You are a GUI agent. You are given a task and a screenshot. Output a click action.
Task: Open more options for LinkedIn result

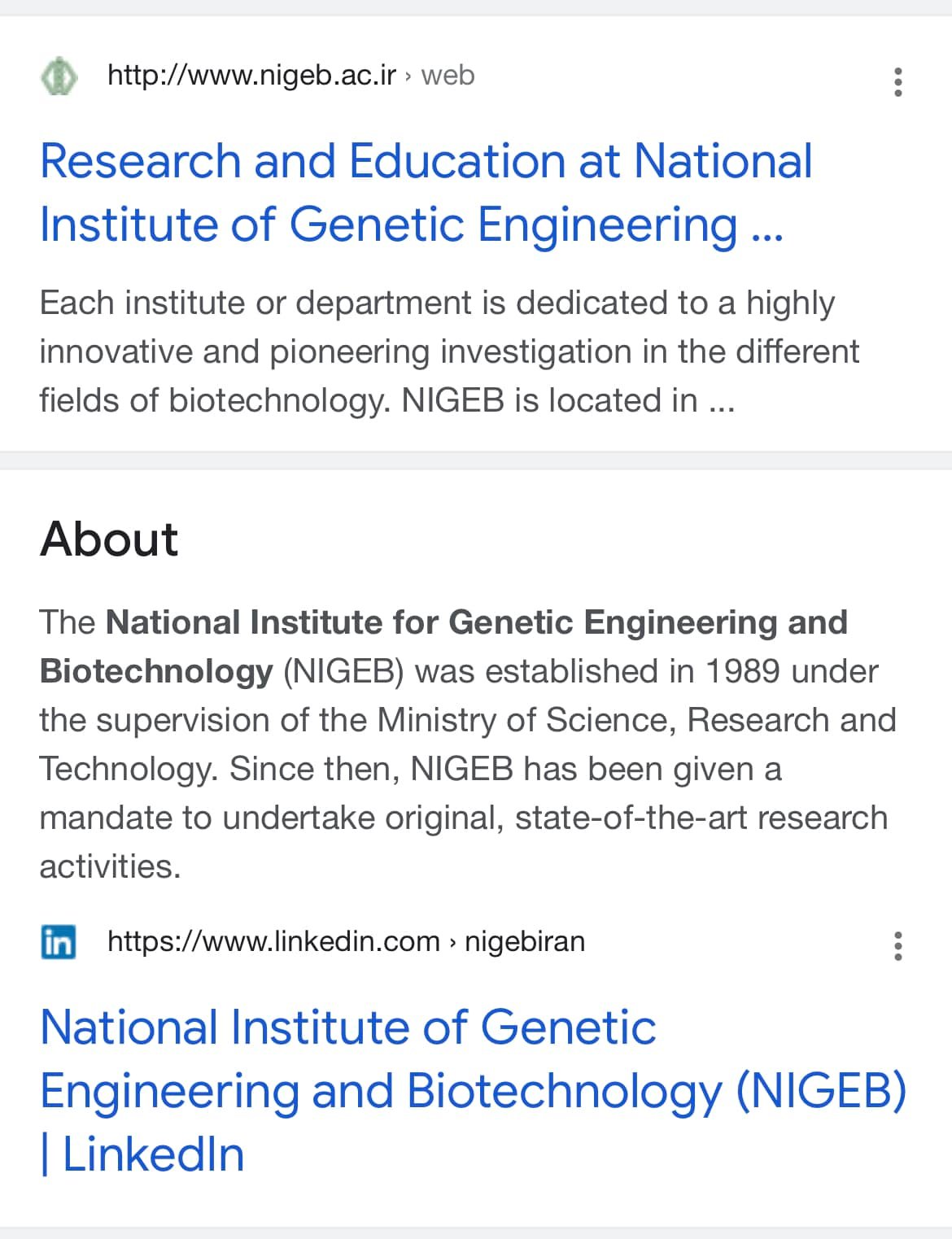[x=897, y=946]
